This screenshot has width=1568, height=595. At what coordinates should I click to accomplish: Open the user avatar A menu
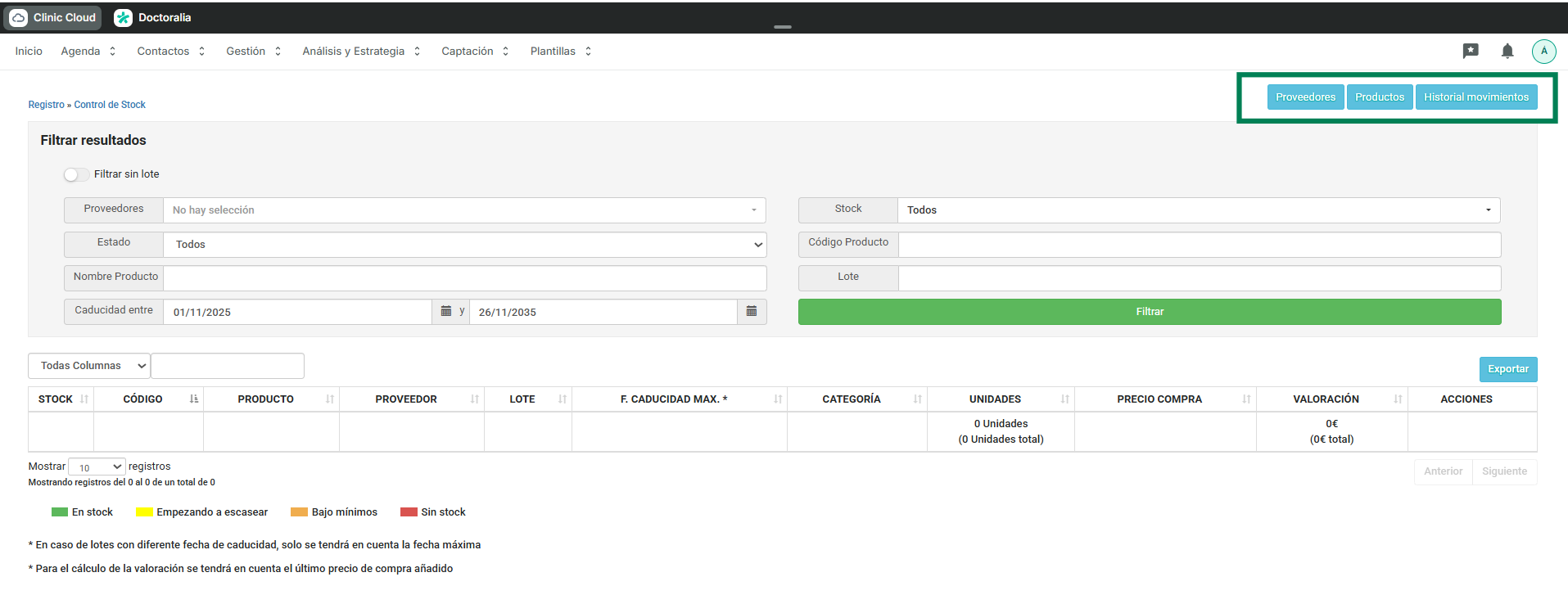point(1543,51)
